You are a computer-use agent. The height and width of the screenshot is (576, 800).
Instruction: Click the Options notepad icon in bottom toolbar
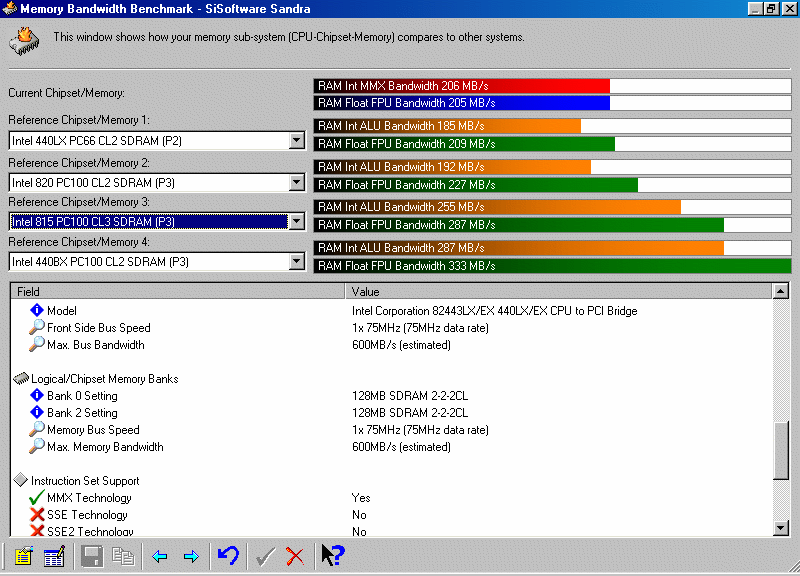[23, 556]
